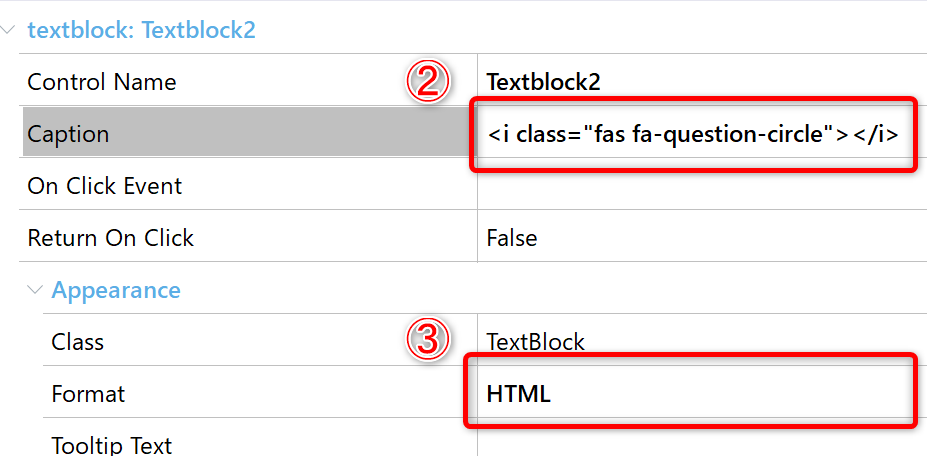Image resolution: width=927 pixels, height=456 pixels.
Task: Click the empty On Click Event value
Action: (702, 186)
